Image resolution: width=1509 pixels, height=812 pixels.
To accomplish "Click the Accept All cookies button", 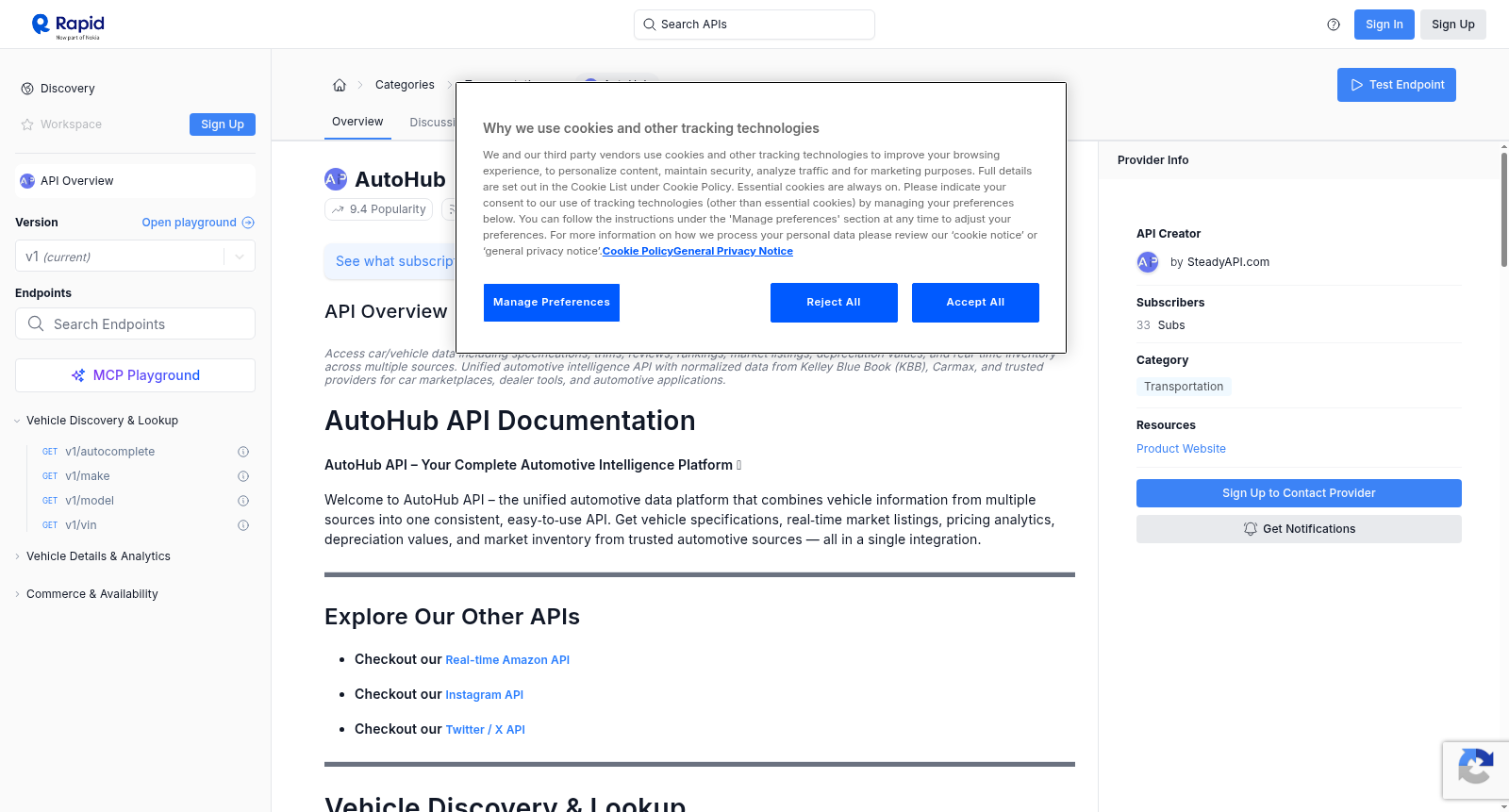I will (x=975, y=303).
